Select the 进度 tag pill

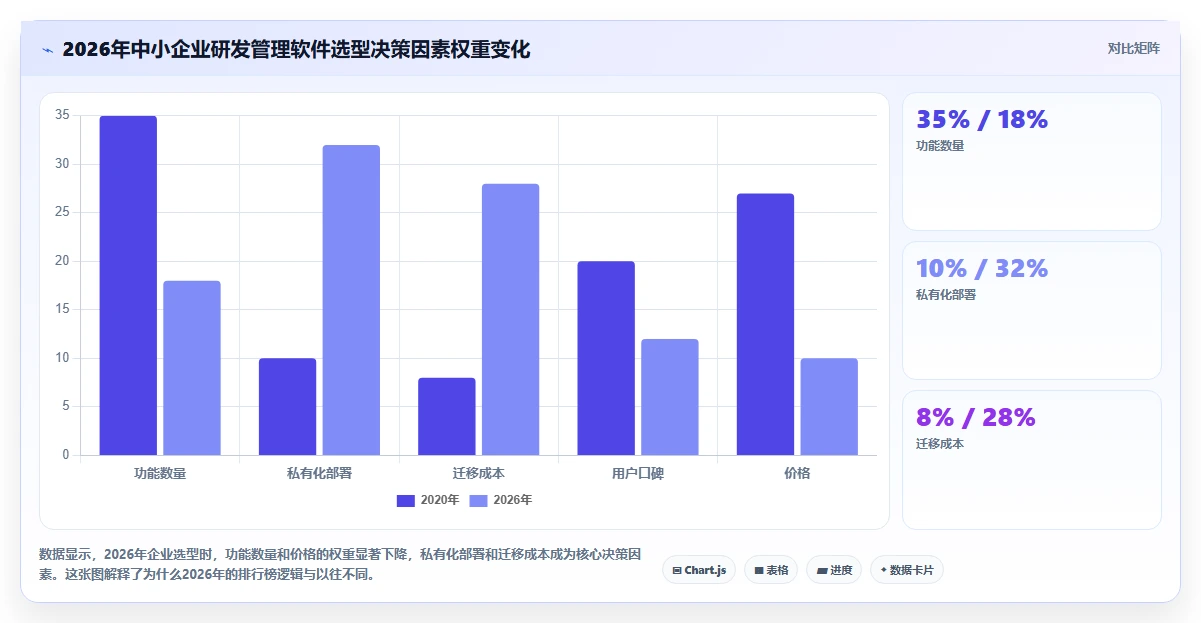click(x=834, y=570)
